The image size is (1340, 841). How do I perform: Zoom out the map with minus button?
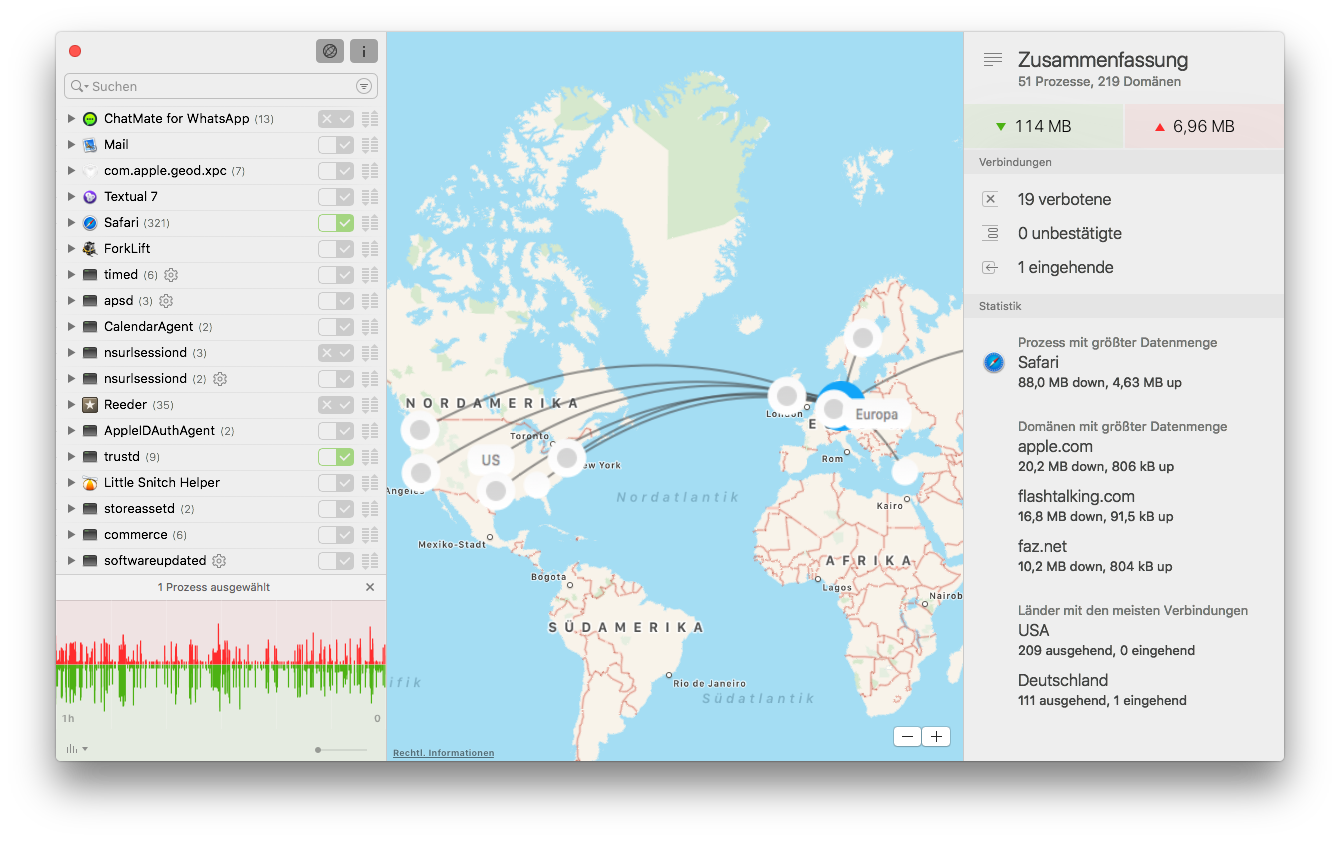908,737
